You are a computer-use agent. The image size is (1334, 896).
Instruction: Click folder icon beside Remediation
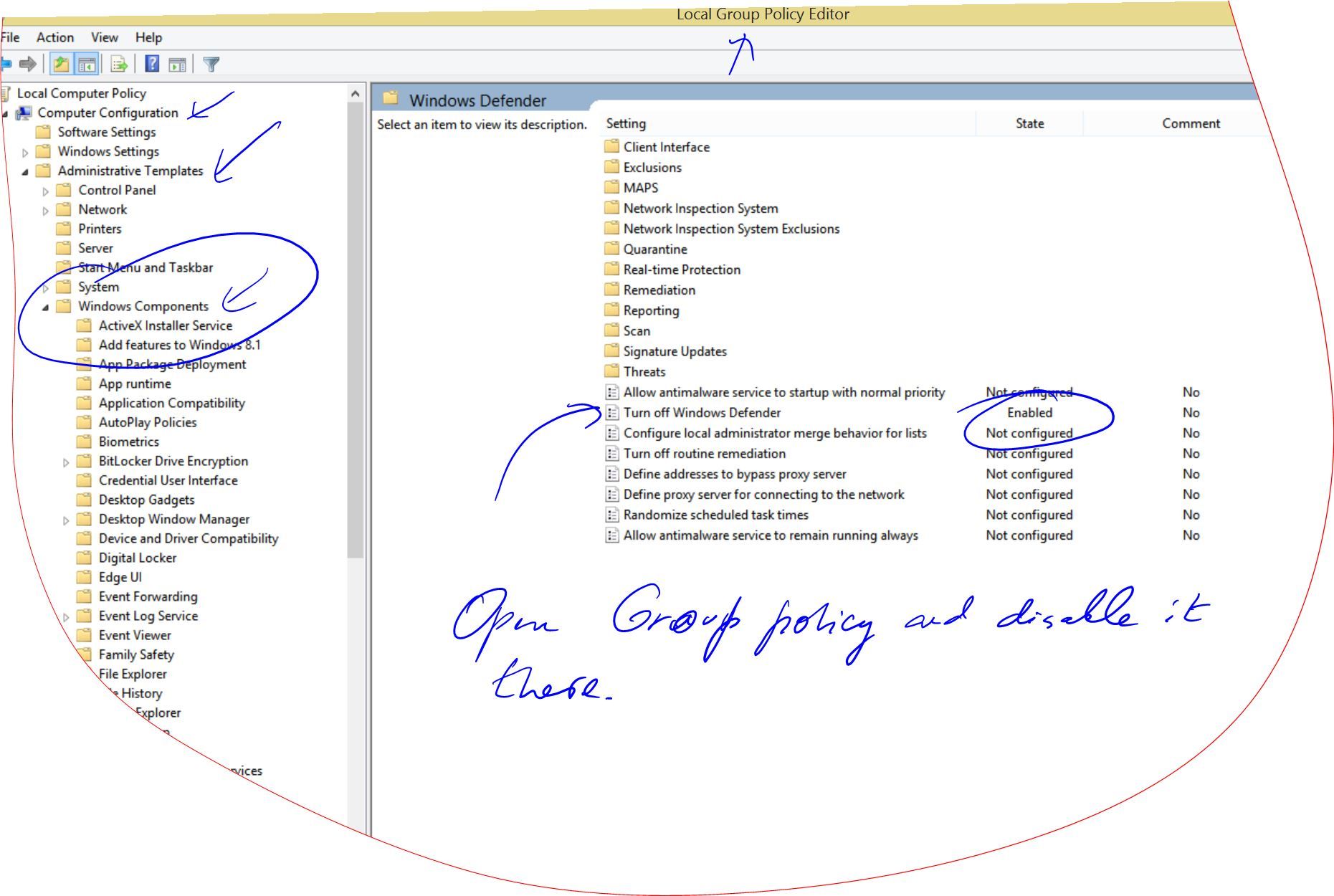611,290
